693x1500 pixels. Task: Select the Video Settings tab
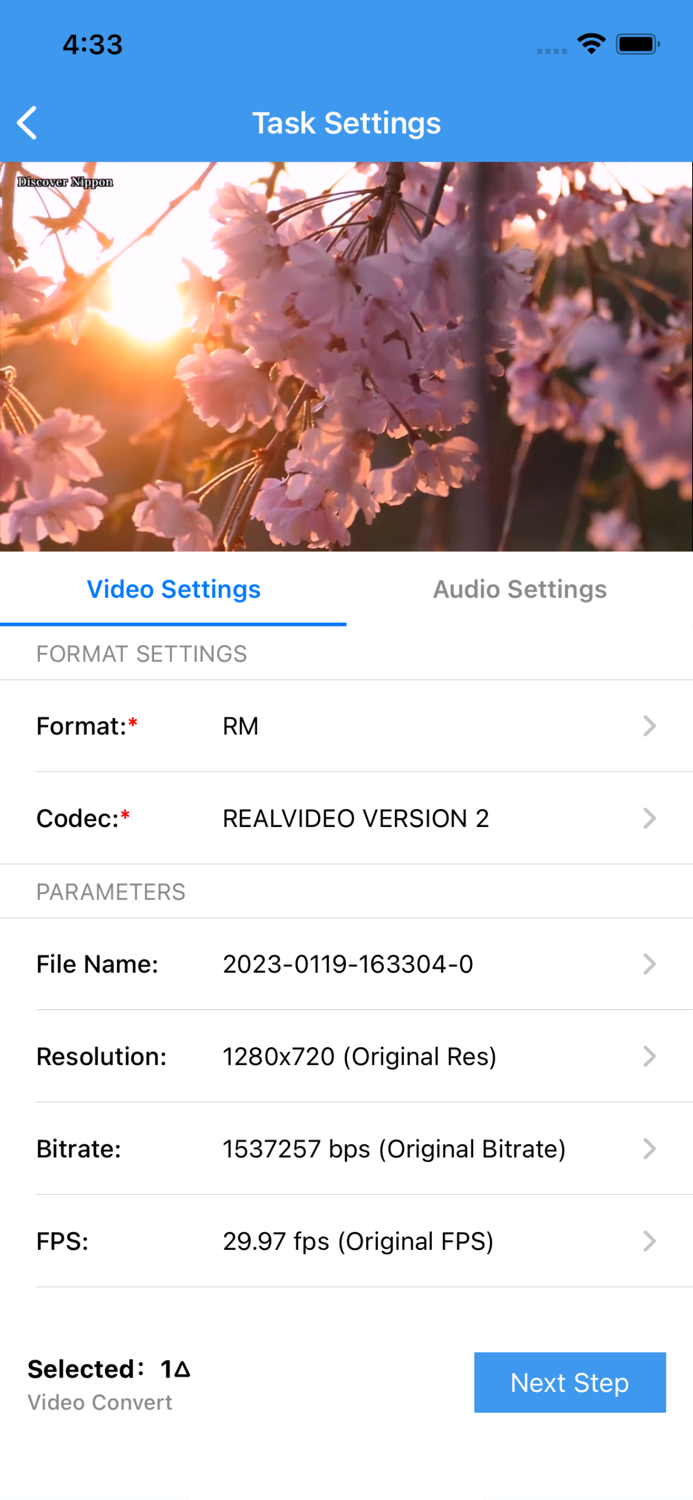pyautogui.click(x=173, y=589)
